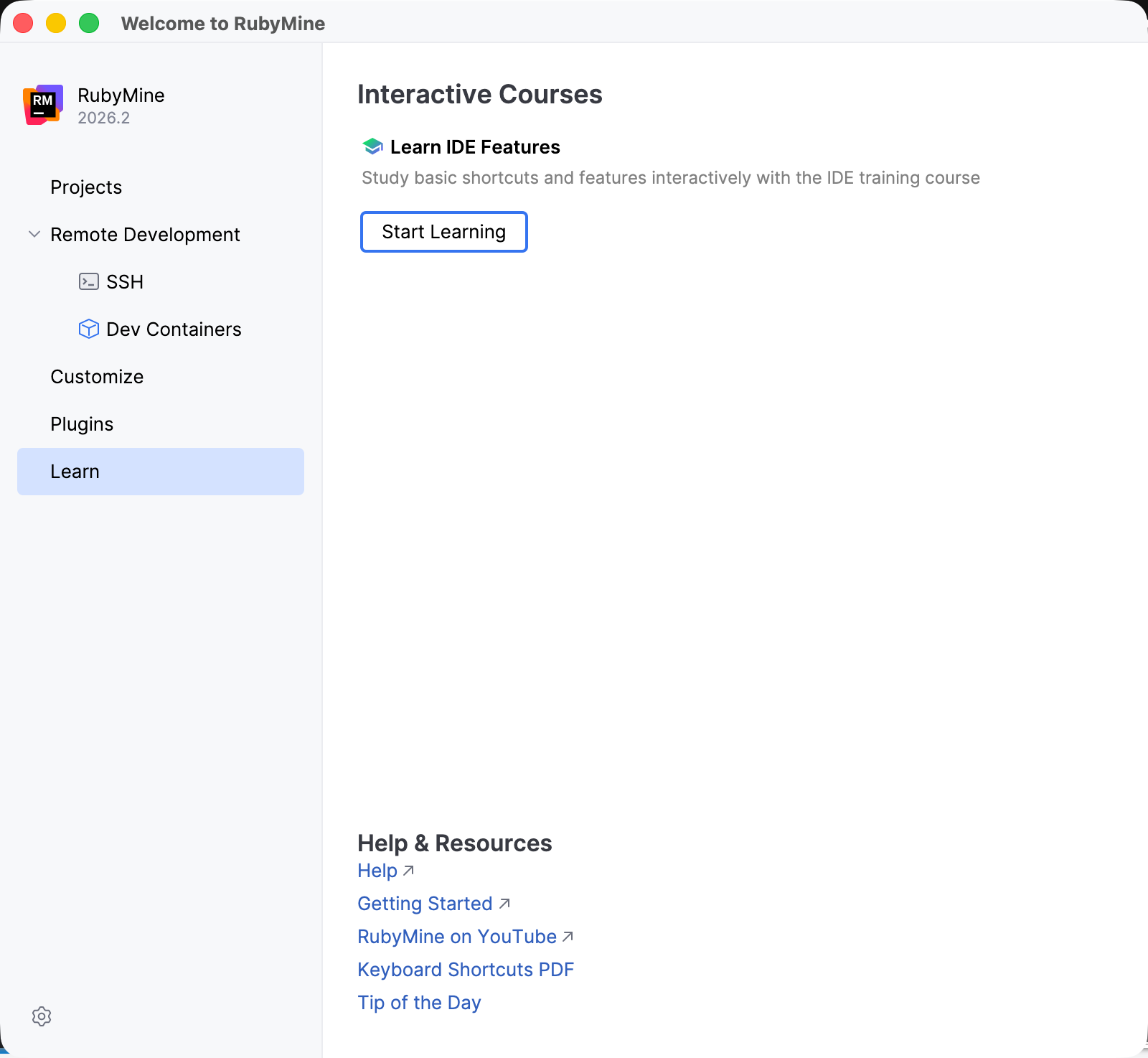Select the Learn section

(161, 472)
